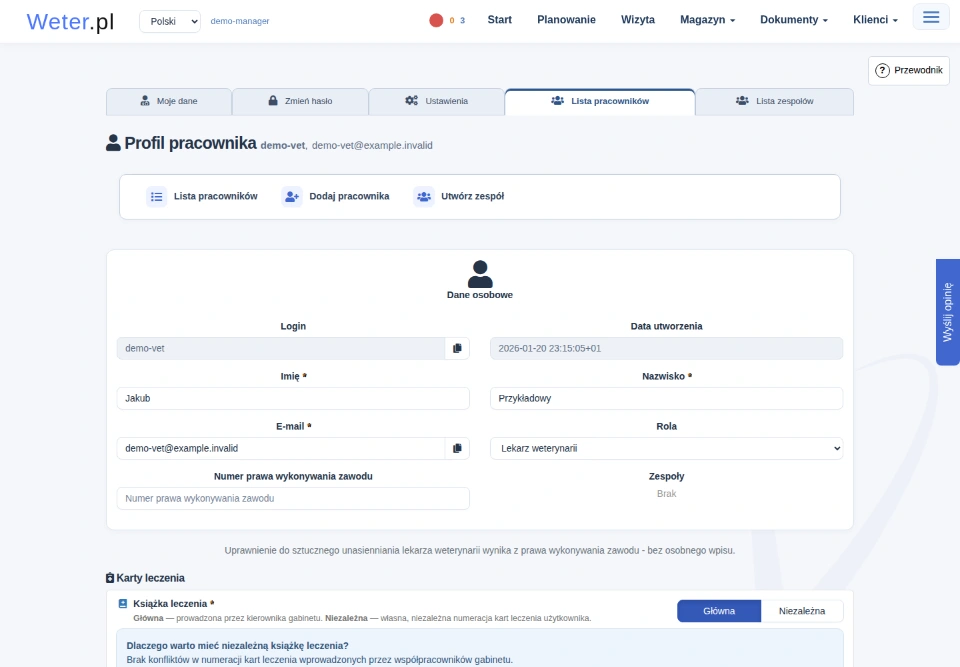Click the orange notification counter 0

click(x=452, y=20)
